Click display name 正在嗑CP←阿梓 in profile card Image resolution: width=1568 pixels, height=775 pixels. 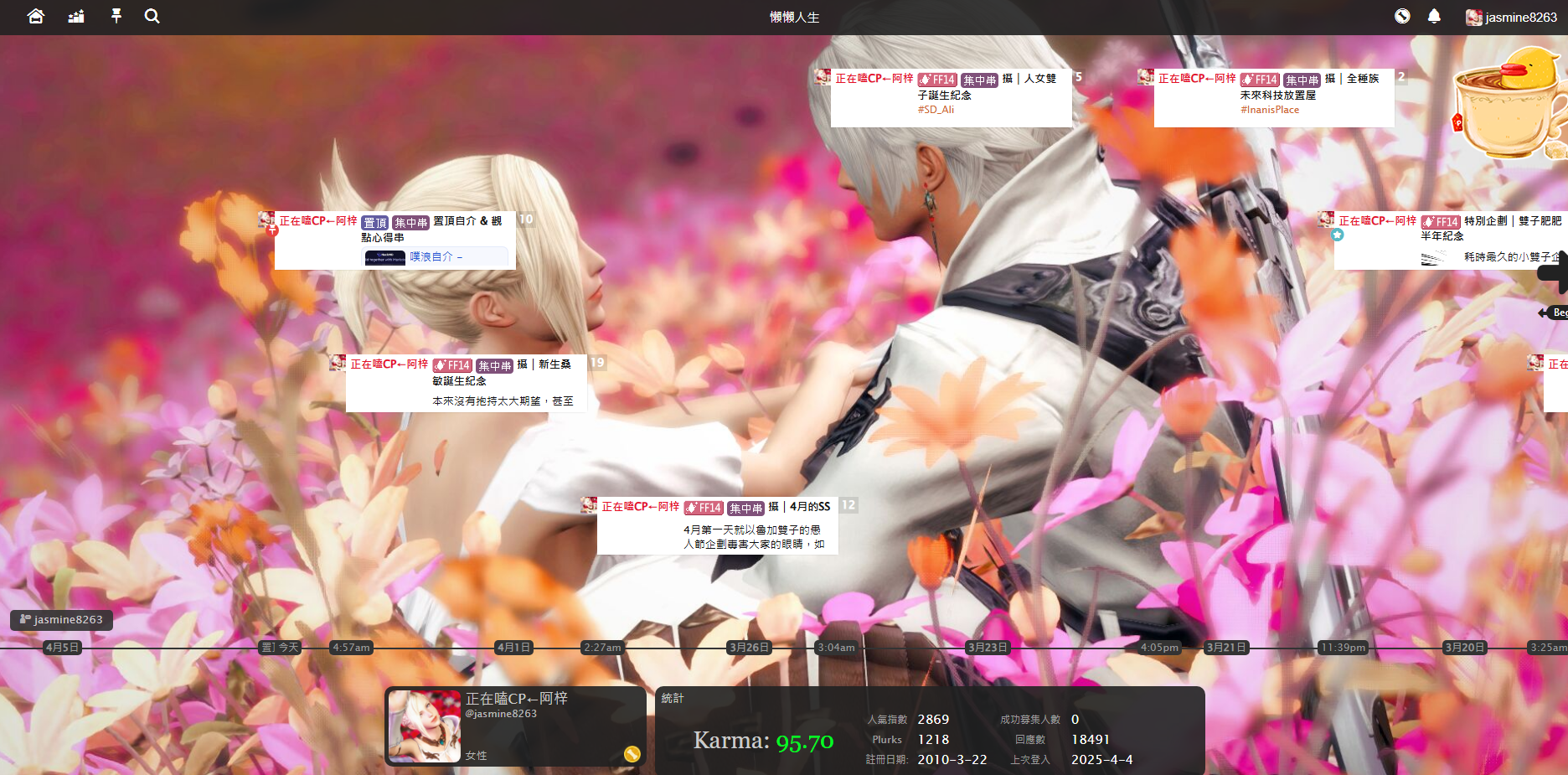pos(517,698)
